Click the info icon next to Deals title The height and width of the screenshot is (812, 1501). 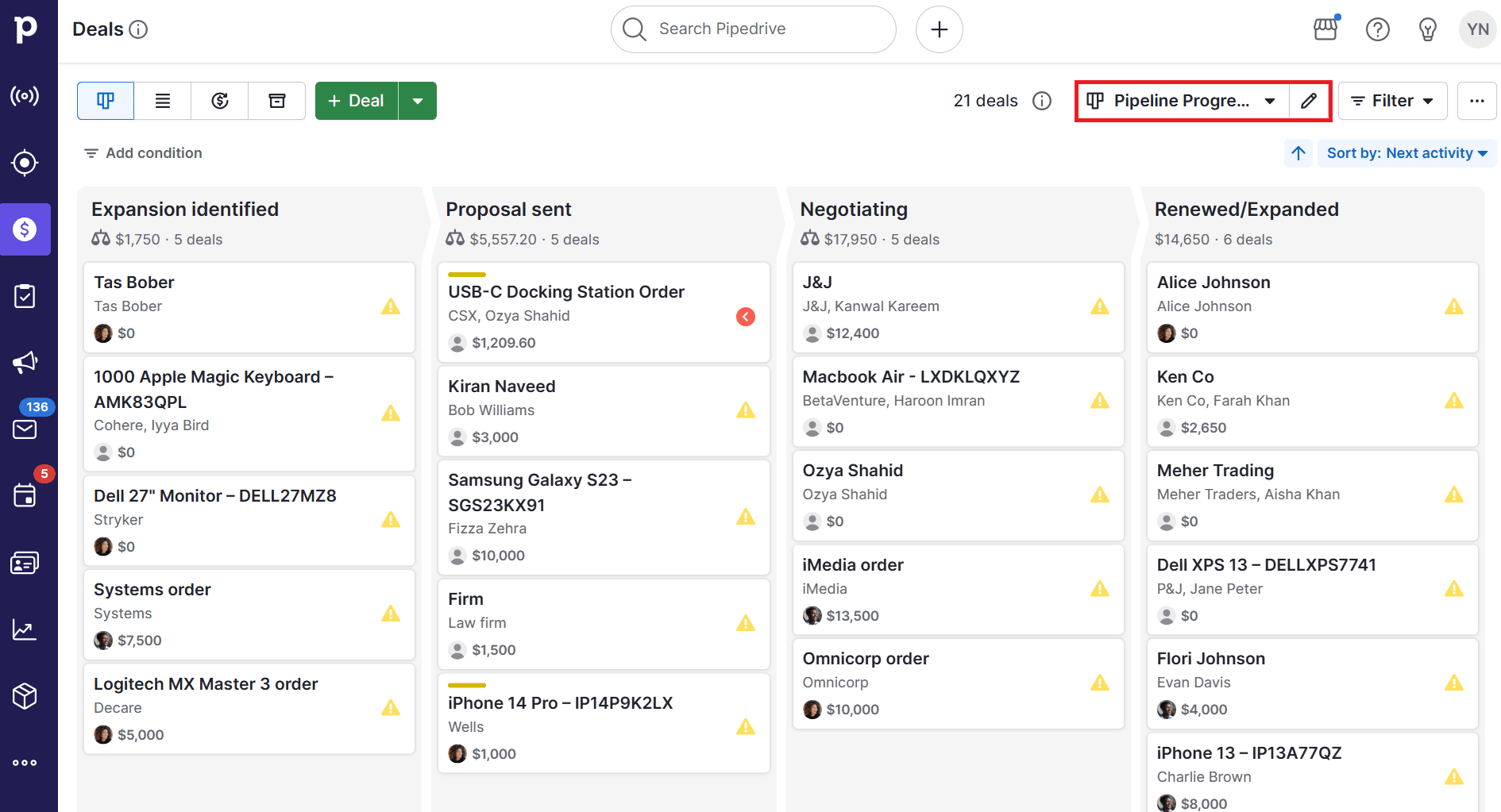[x=138, y=29]
